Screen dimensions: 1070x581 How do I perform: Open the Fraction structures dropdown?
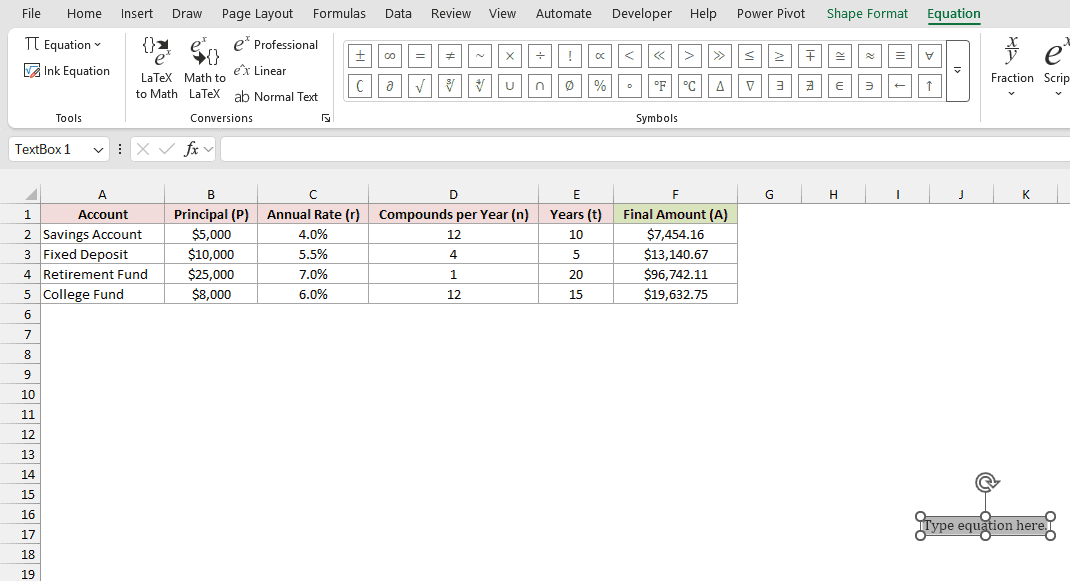(x=1012, y=67)
